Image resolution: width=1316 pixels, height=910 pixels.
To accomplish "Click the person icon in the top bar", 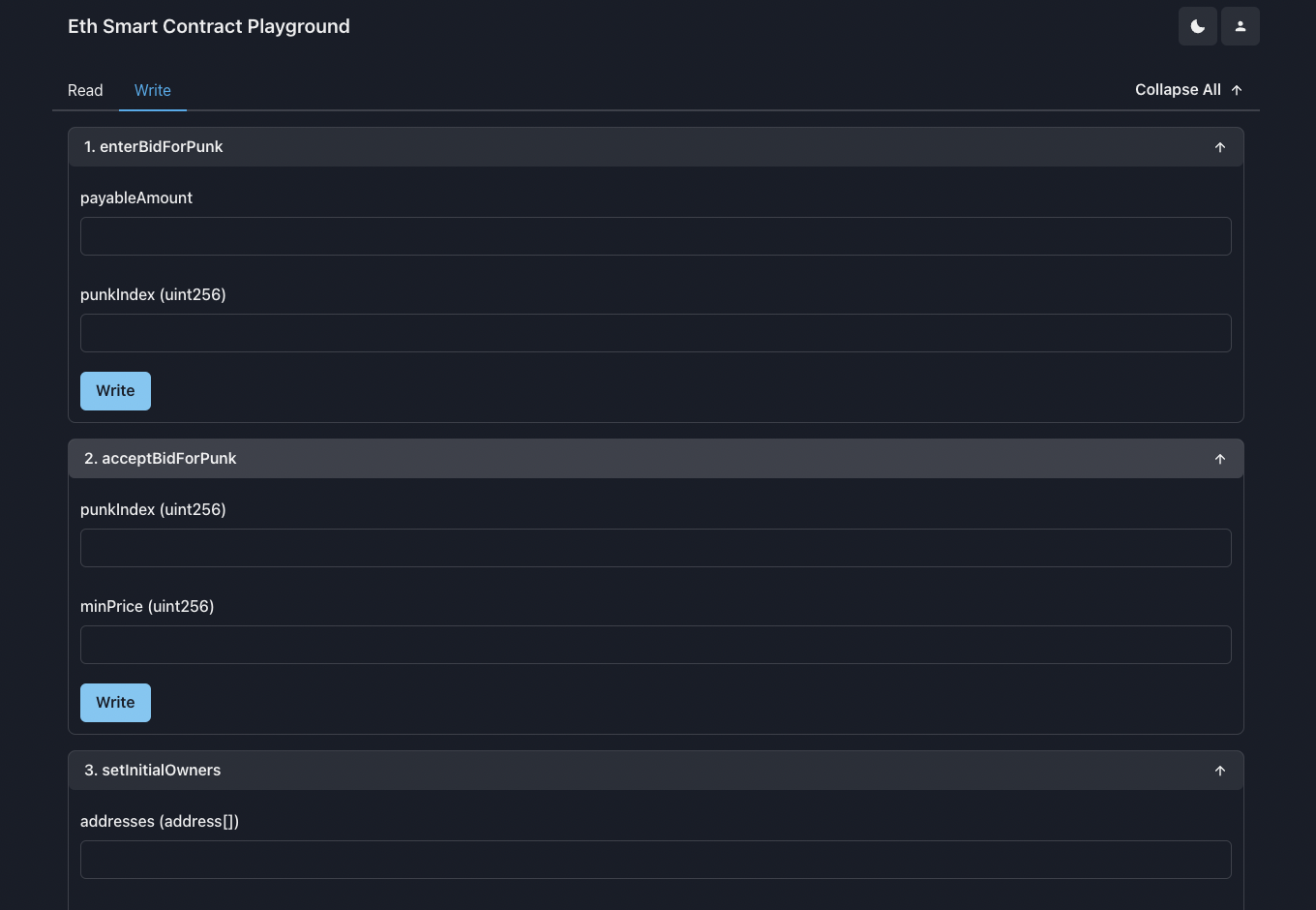I will 1241,26.
